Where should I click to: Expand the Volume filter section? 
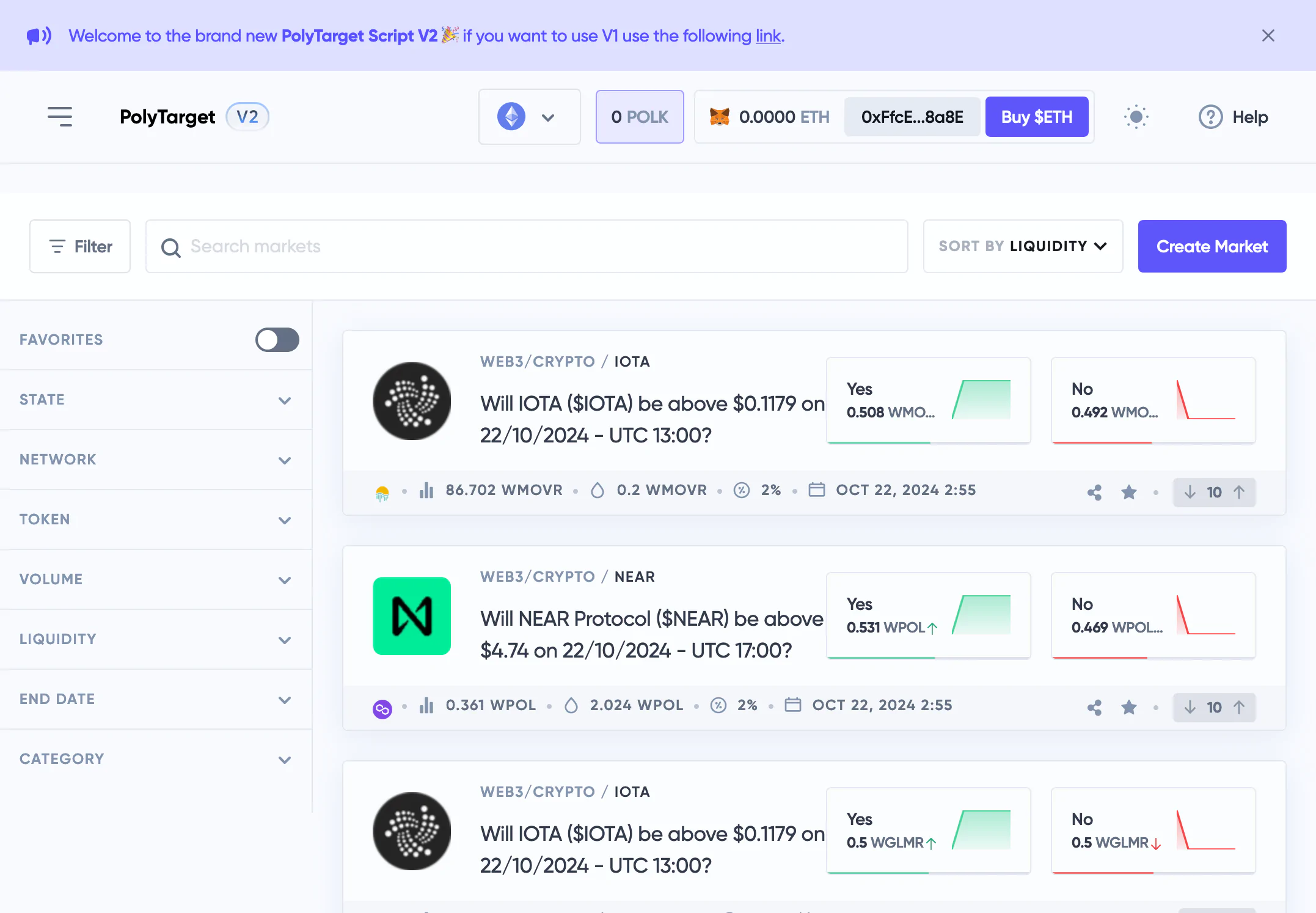coord(156,579)
